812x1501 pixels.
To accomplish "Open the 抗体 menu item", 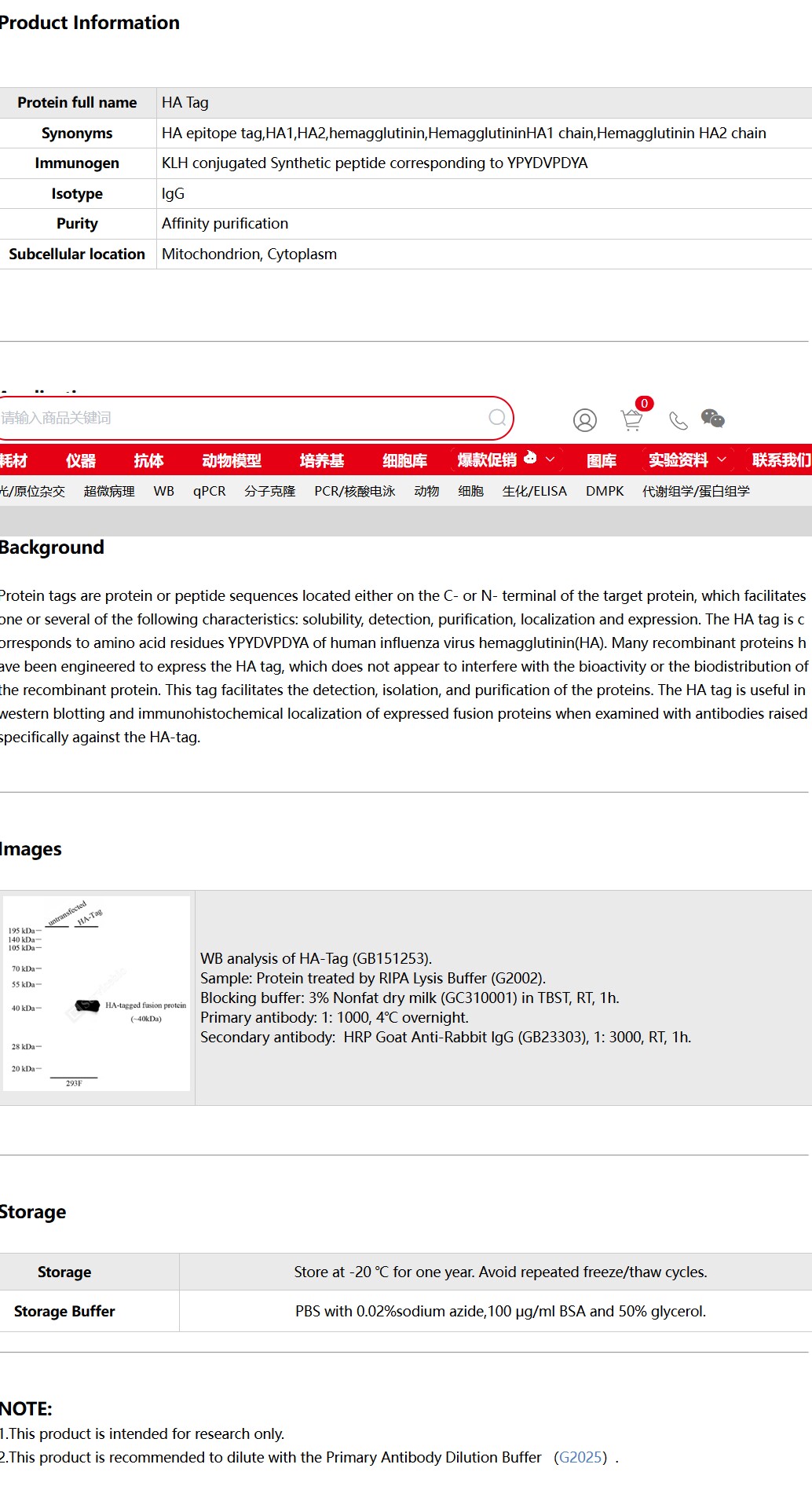I will (148, 460).
